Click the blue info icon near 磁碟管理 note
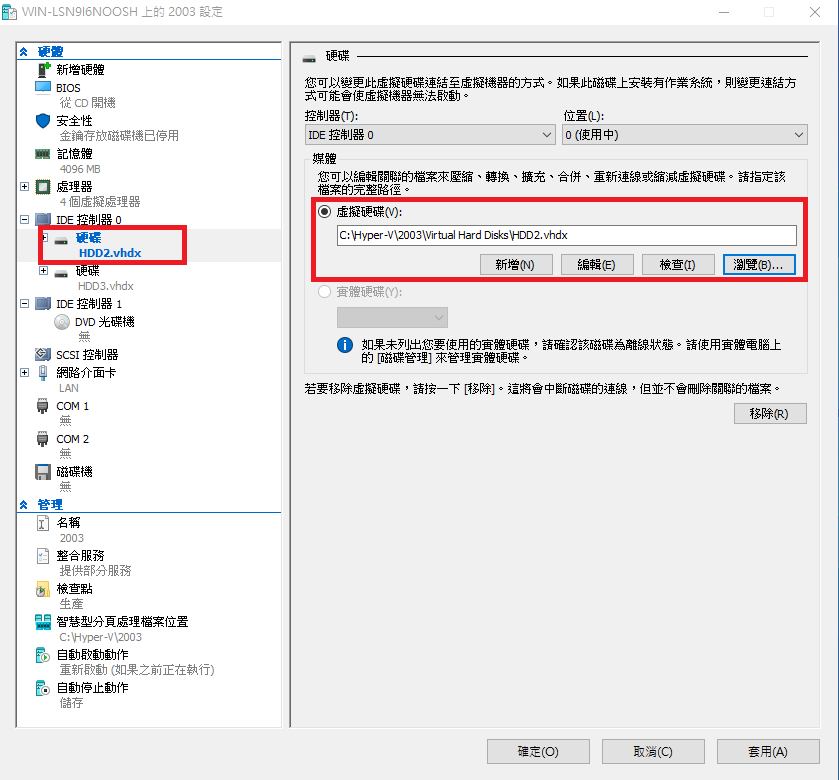Image resolution: width=839 pixels, height=780 pixels. coord(345,345)
